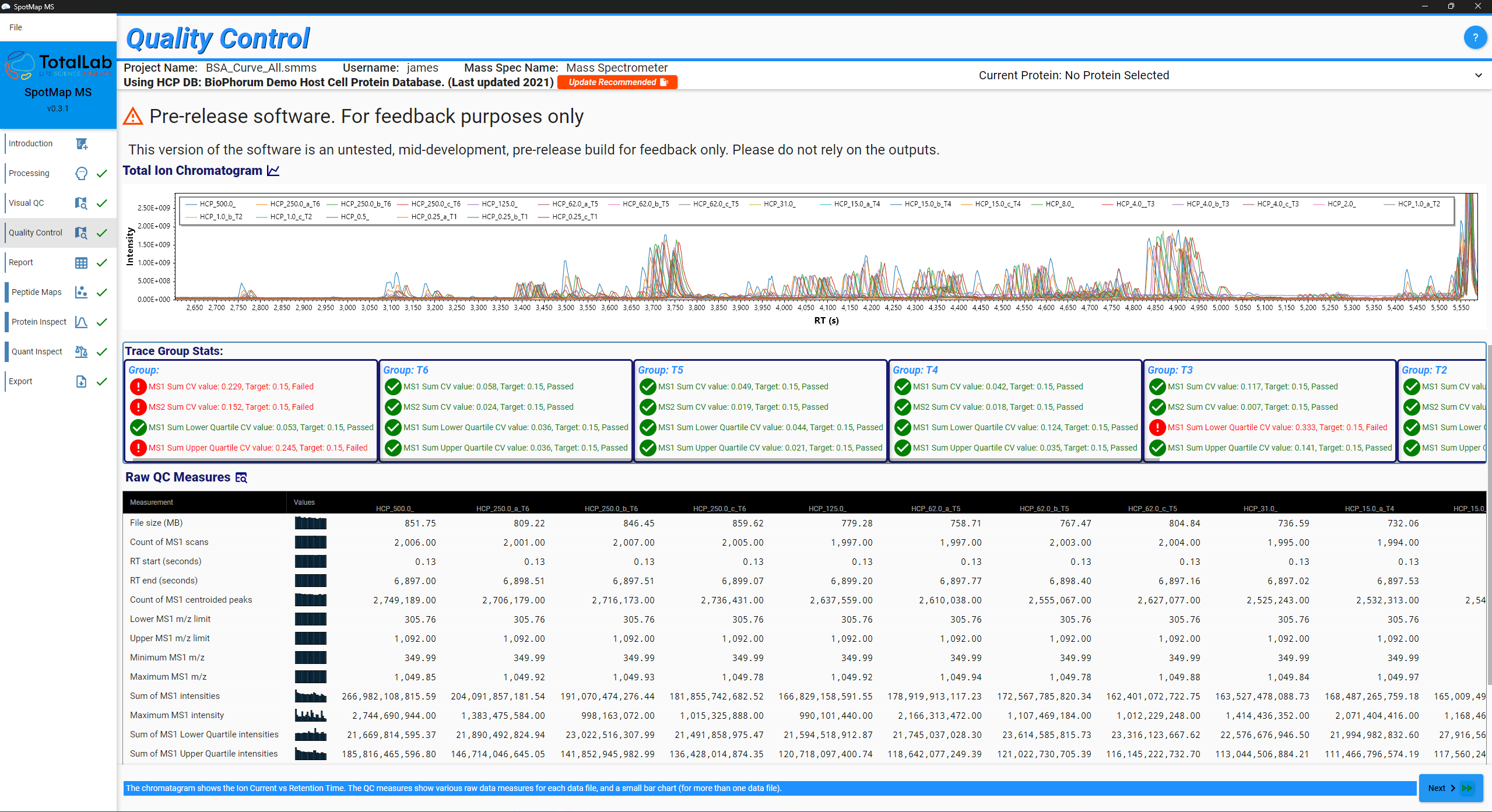
Task: Click the Group: T3 heading
Action: 1170,370
